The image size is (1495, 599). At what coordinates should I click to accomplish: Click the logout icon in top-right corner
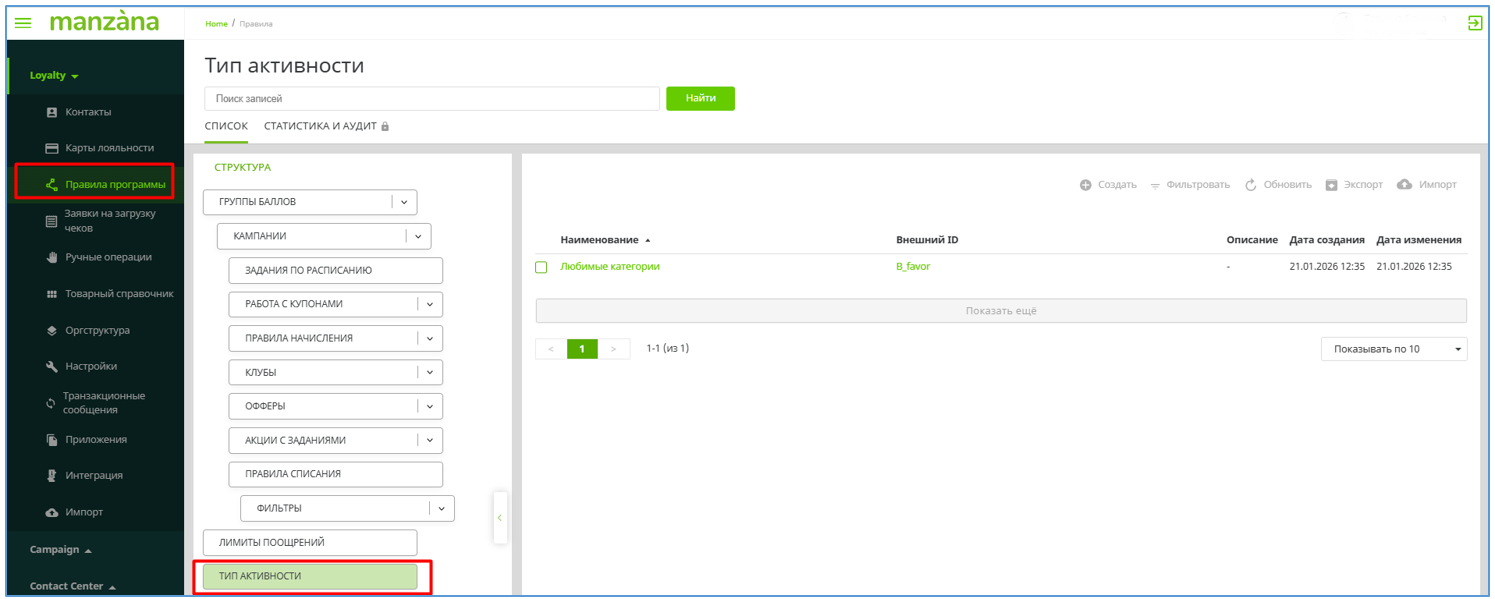[1474, 23]
